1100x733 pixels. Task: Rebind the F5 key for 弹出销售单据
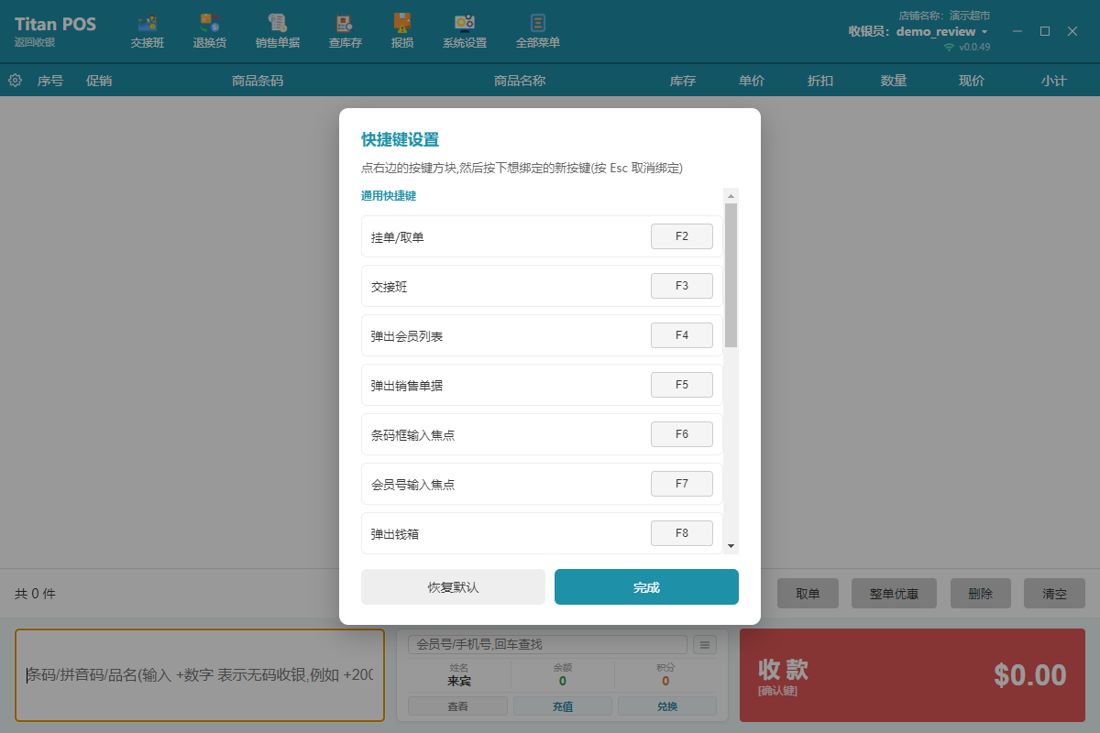[x=681, y=384]
